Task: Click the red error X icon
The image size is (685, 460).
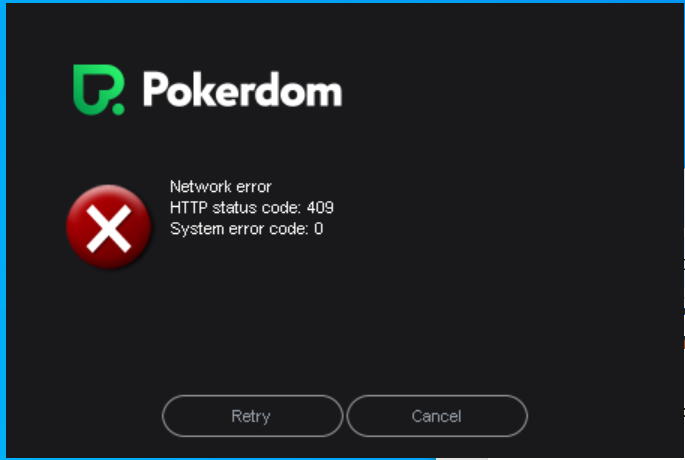Action: [x=109, y=227]
